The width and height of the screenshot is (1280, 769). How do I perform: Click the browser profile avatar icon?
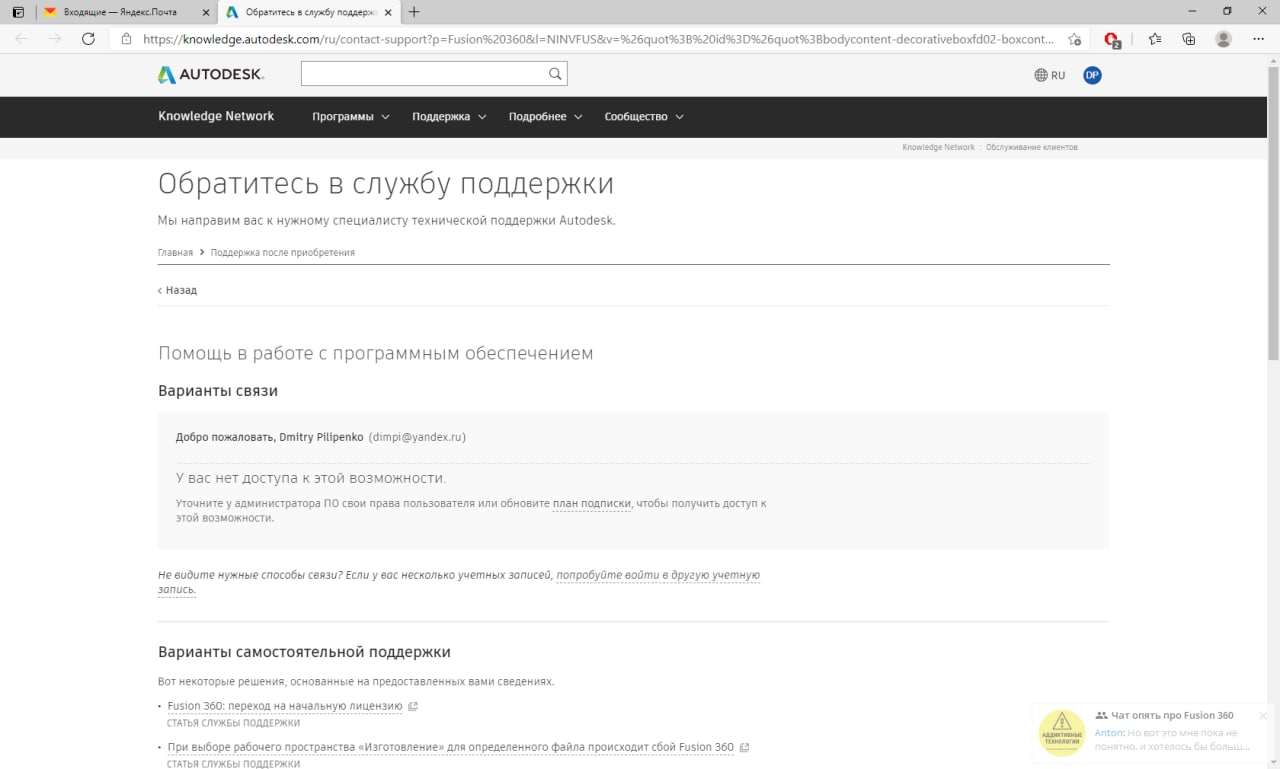pos(1223,39)
